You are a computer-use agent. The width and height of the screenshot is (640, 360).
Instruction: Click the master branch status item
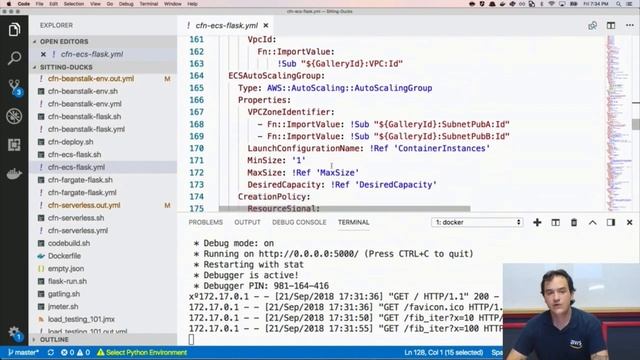tap(23, 352)
